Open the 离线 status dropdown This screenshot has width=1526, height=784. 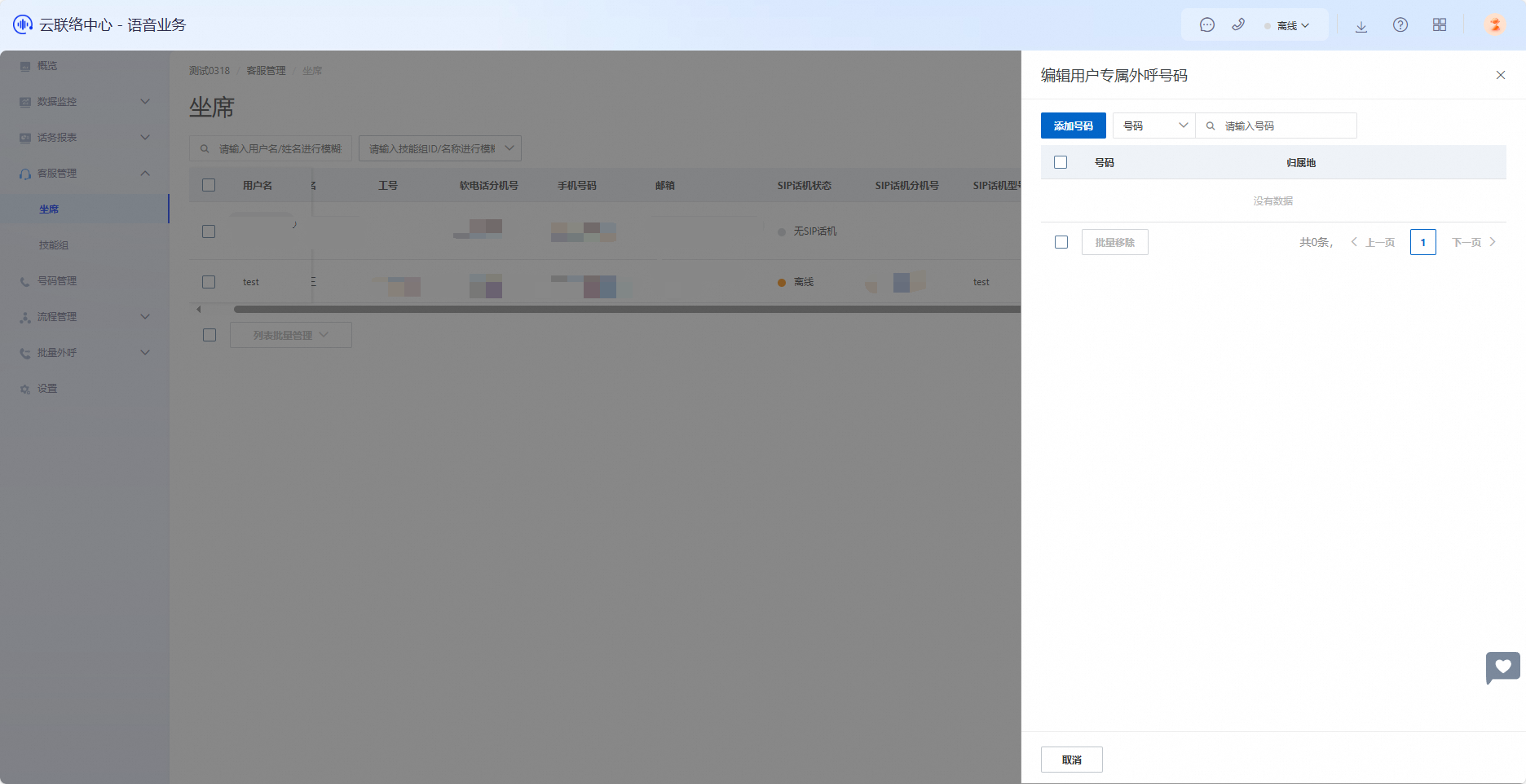pyautogui.click(x=1288, y=26)
